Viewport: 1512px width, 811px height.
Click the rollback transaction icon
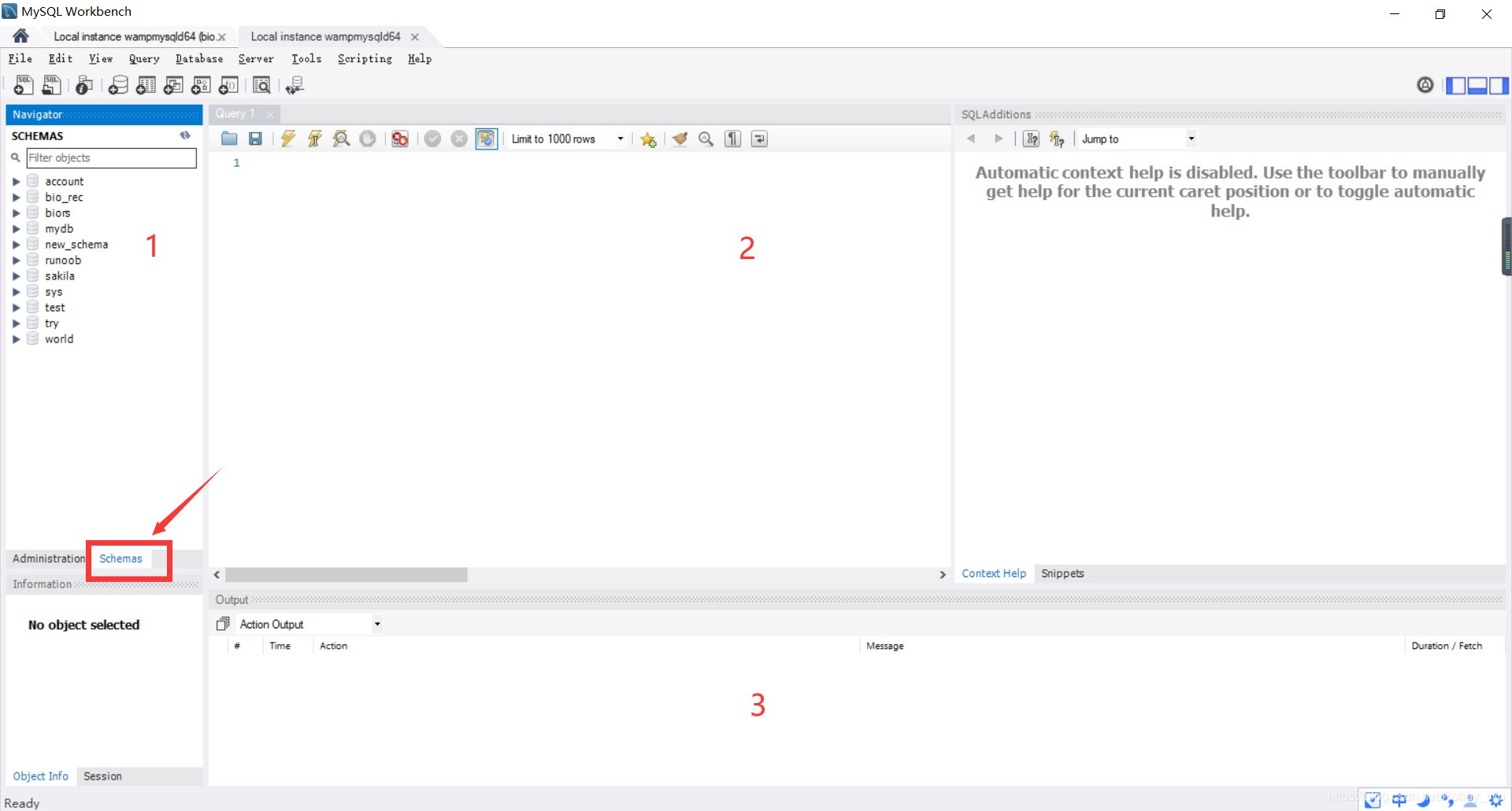click(x=459, y=139)
